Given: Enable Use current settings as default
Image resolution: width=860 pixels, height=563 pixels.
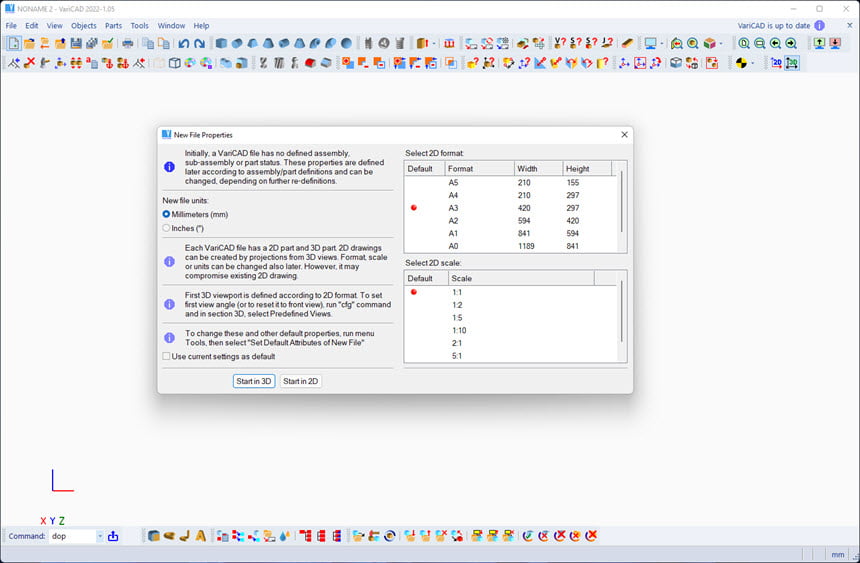Looking at the screenshot, I should point(166,356).
